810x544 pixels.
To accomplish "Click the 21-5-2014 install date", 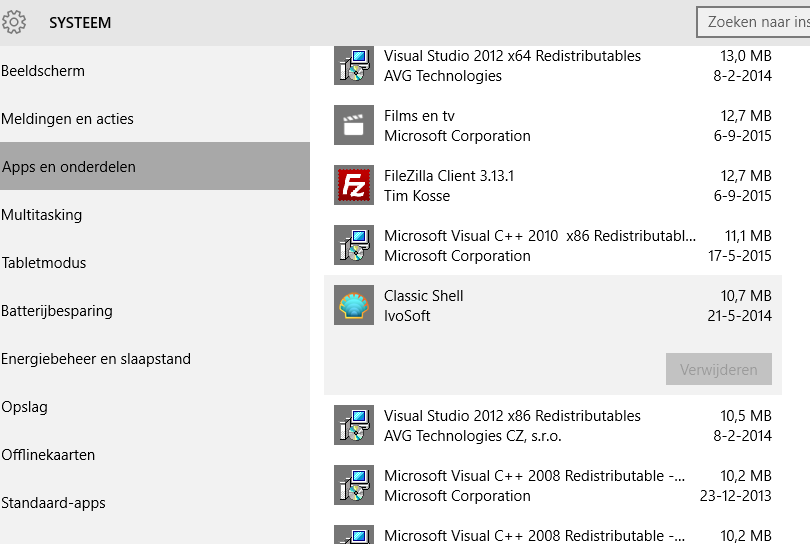I will click(739, 316).
